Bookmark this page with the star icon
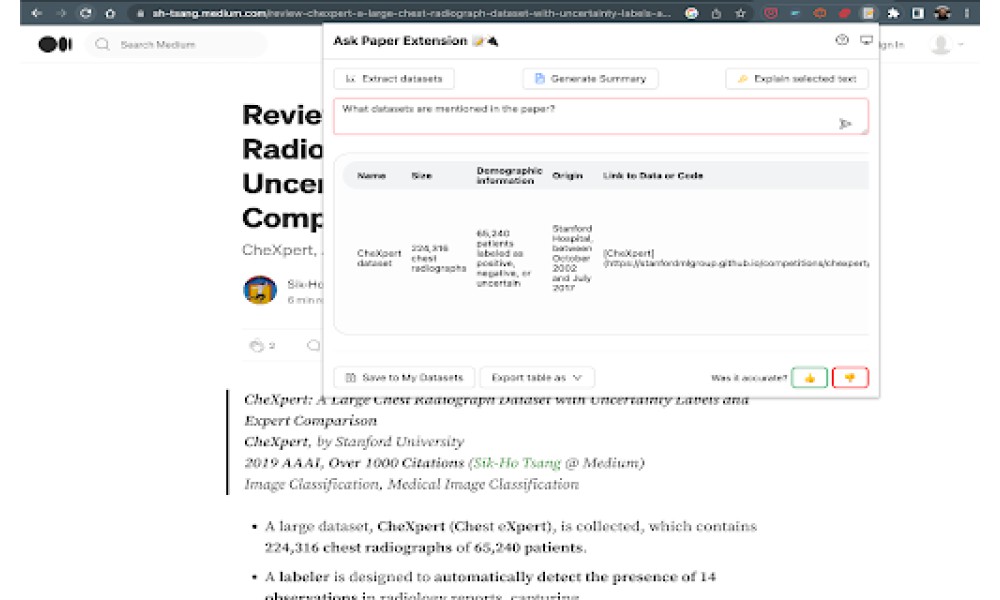 pos(740,13)
